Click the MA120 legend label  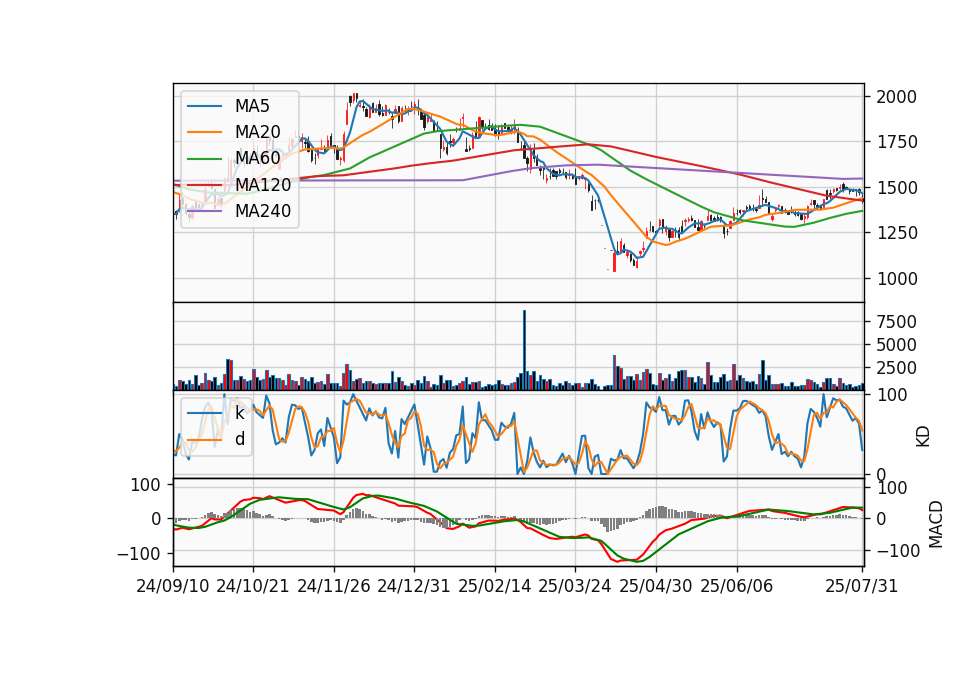click(x=263, y=184)
